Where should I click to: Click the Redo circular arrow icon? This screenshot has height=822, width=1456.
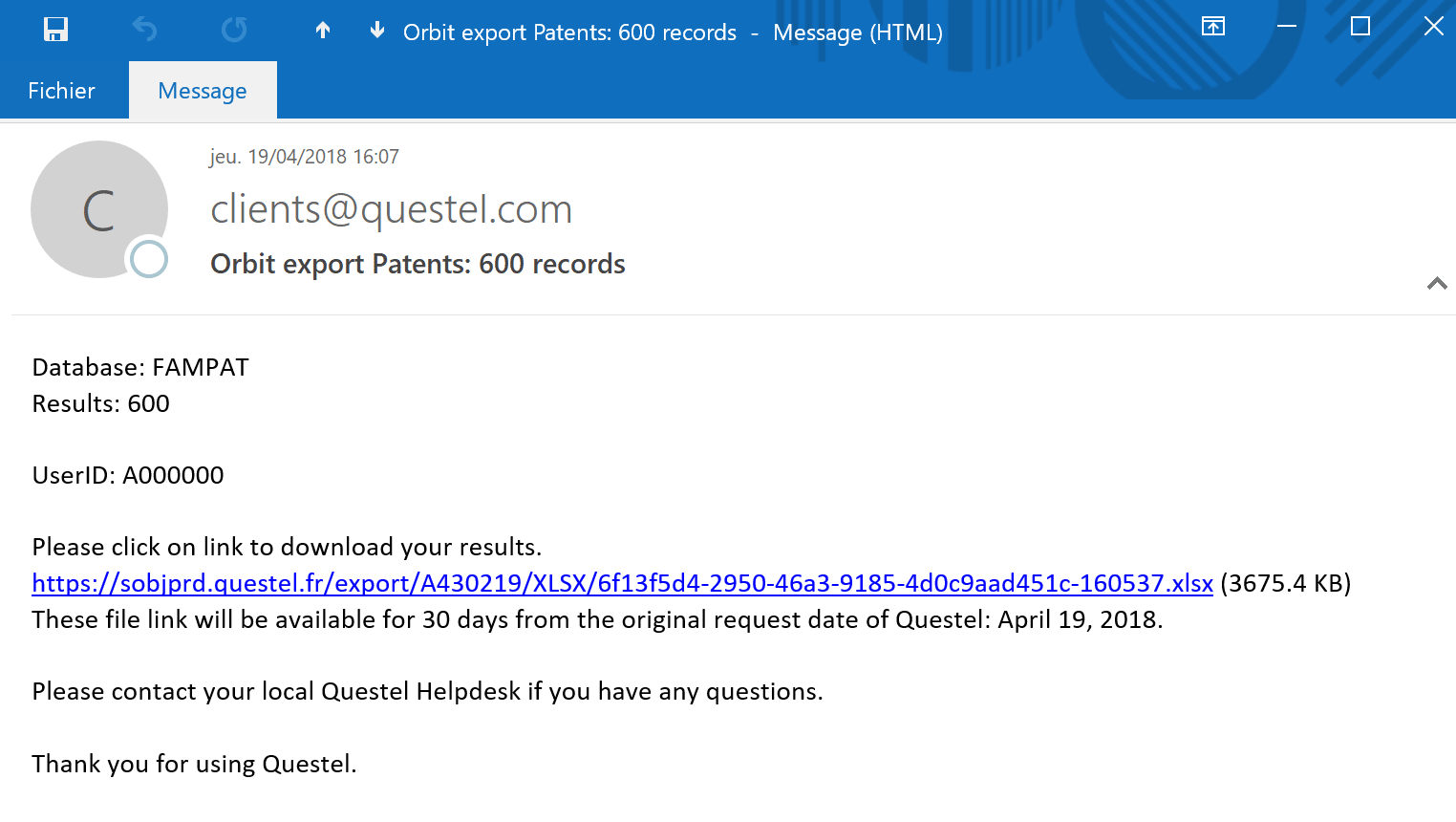(233, 30)
